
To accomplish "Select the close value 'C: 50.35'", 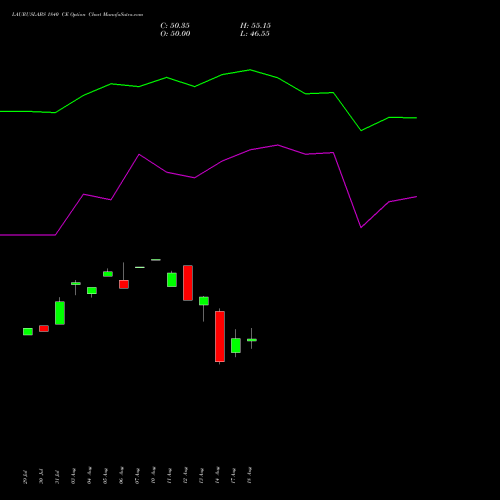I will pyautogui.click(x=175, y=26).
